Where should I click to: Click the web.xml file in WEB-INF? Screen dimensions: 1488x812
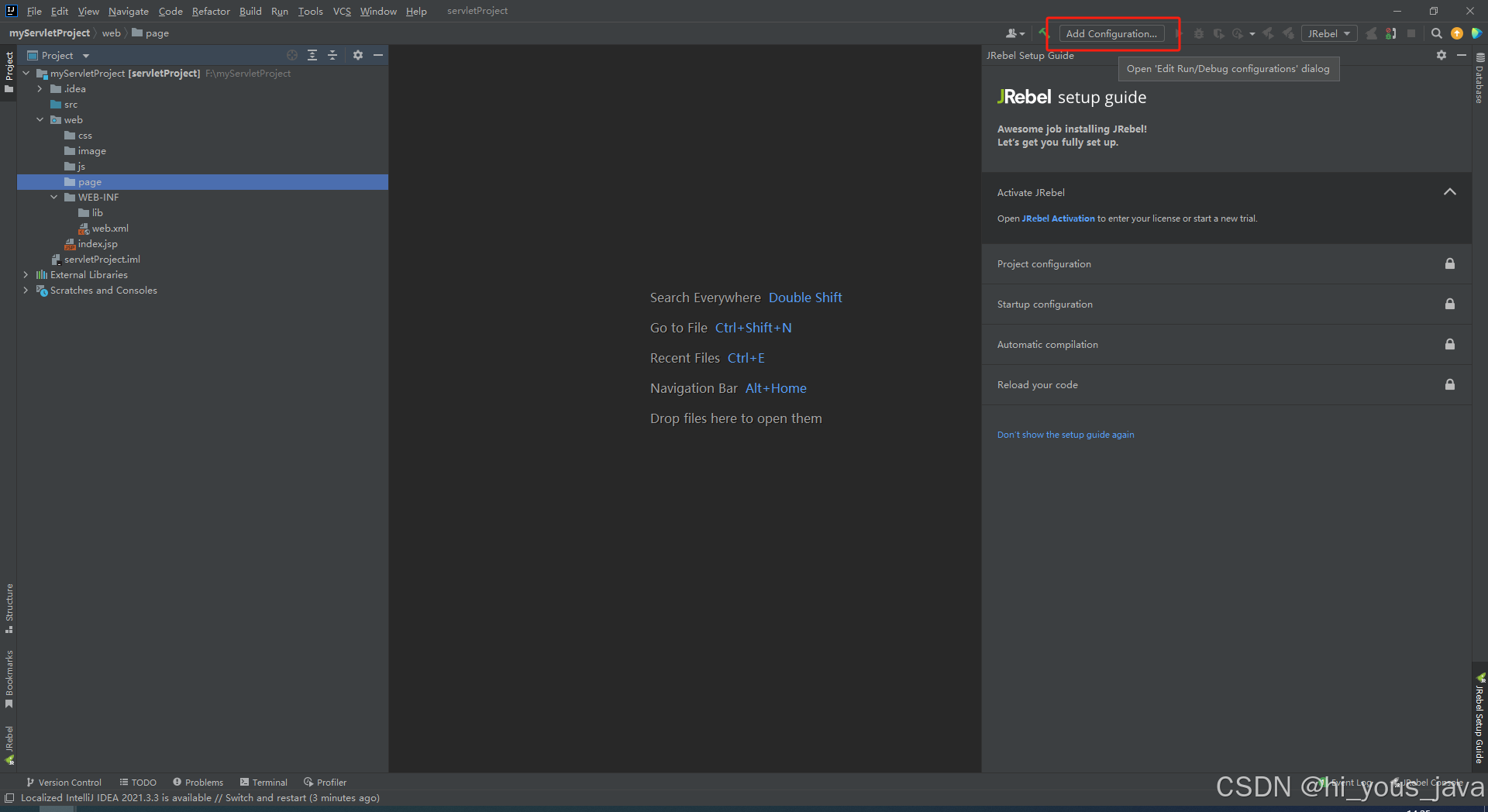103,229
